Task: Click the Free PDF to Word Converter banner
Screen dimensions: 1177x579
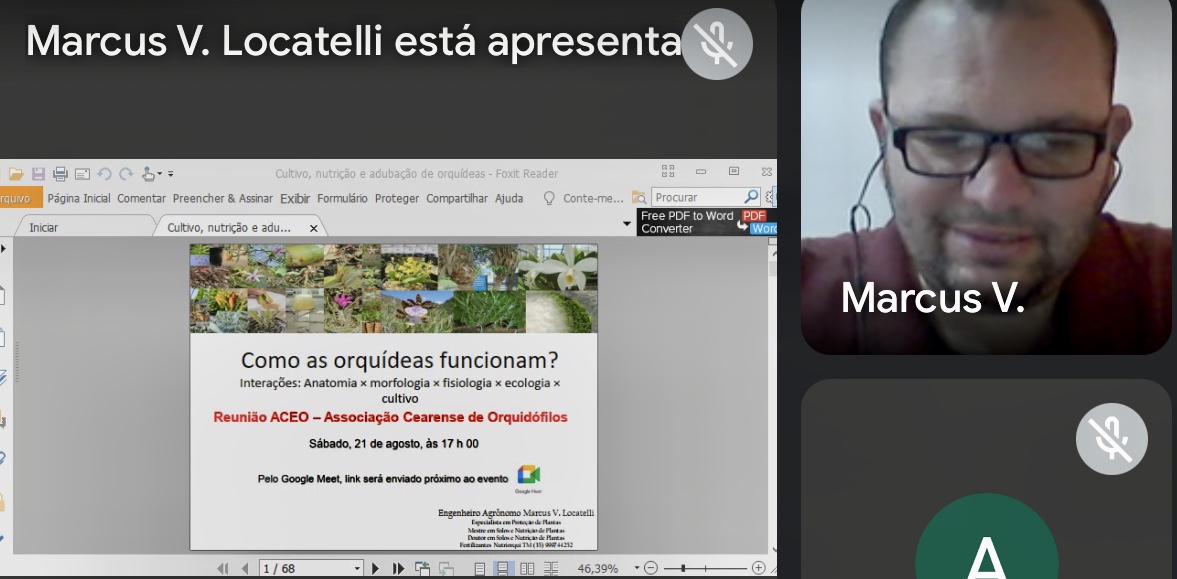Action: coord(706,222)
